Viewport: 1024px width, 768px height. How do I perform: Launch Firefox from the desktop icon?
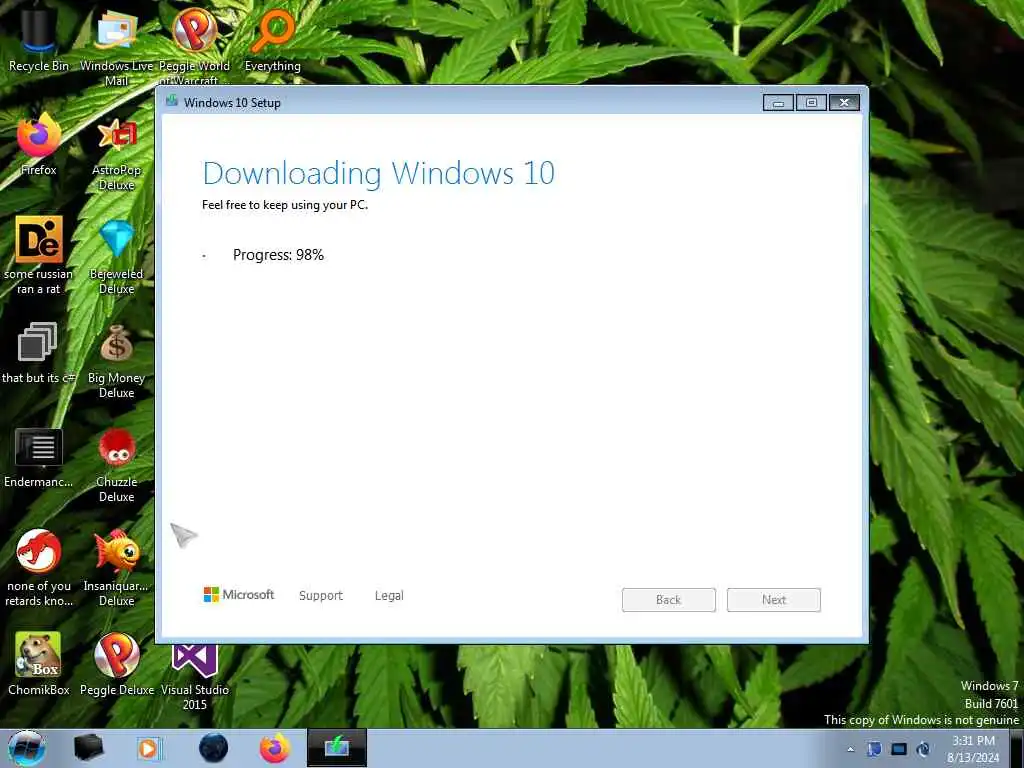39,144
